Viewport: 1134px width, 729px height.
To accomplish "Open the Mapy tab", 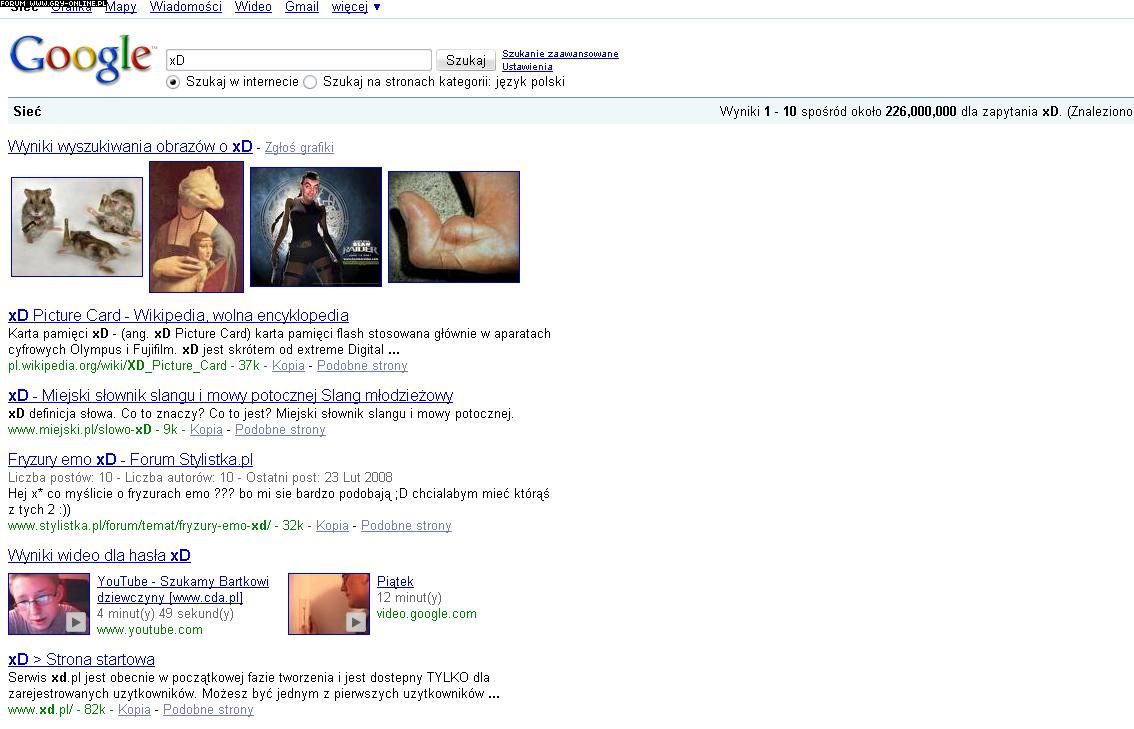I will click(x=121, y=7).
